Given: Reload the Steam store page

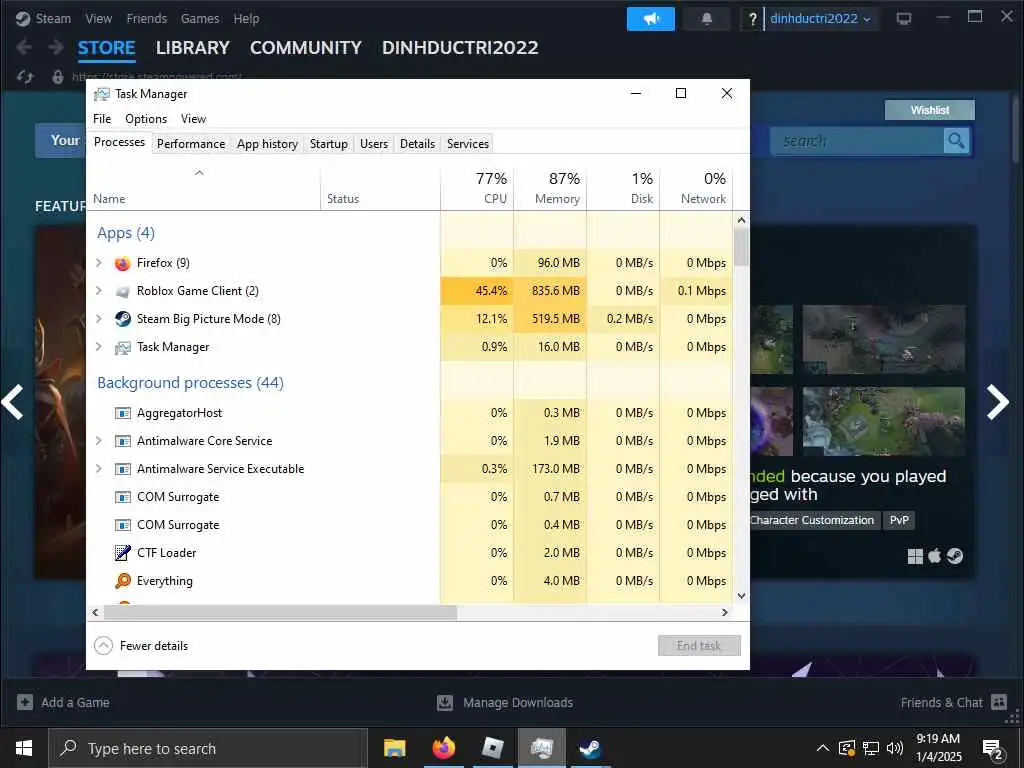Looking at the screenshot, I should 25,77.
